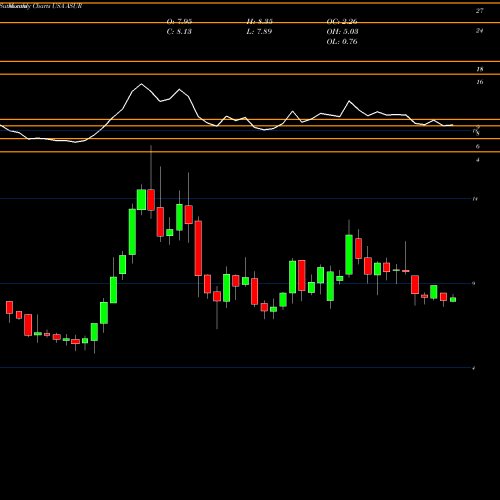Click the OH: 5.03 readout
The image size is (500, 500).
[x=342, y=32]
